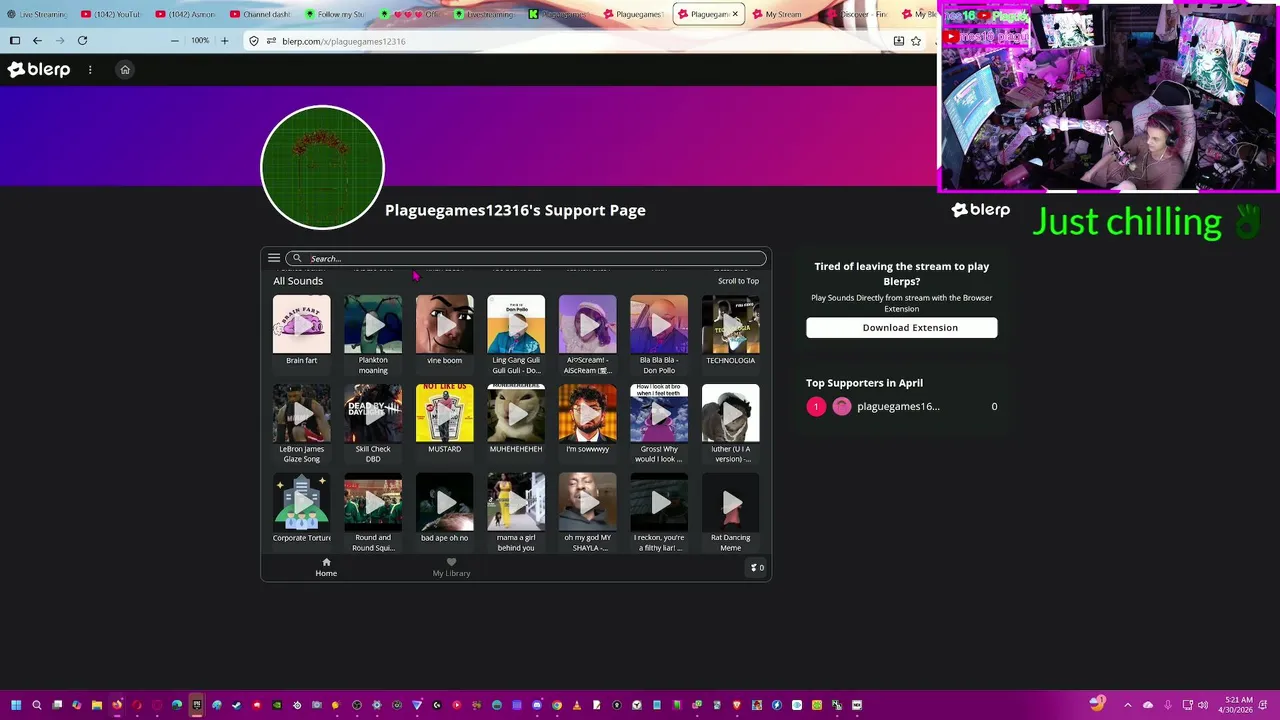Click the browser forward arrow
This screenshot has width=1280, height=720.
click(60, 41)
